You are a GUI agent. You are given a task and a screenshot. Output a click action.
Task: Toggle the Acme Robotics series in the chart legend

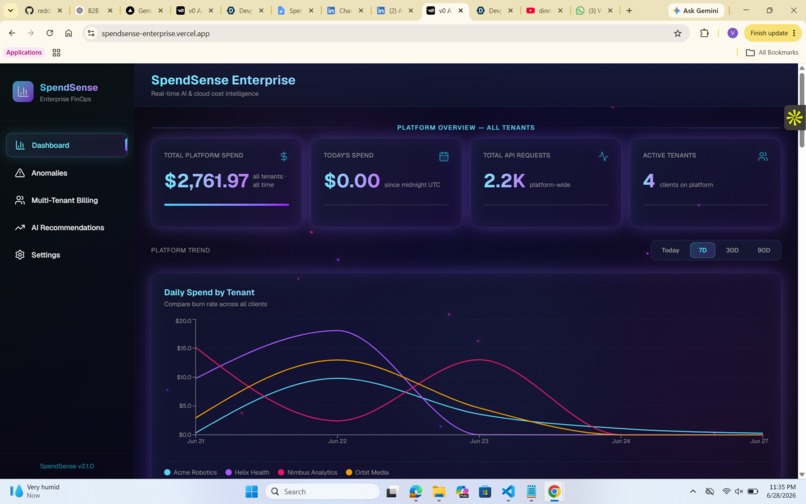[190, 472]
